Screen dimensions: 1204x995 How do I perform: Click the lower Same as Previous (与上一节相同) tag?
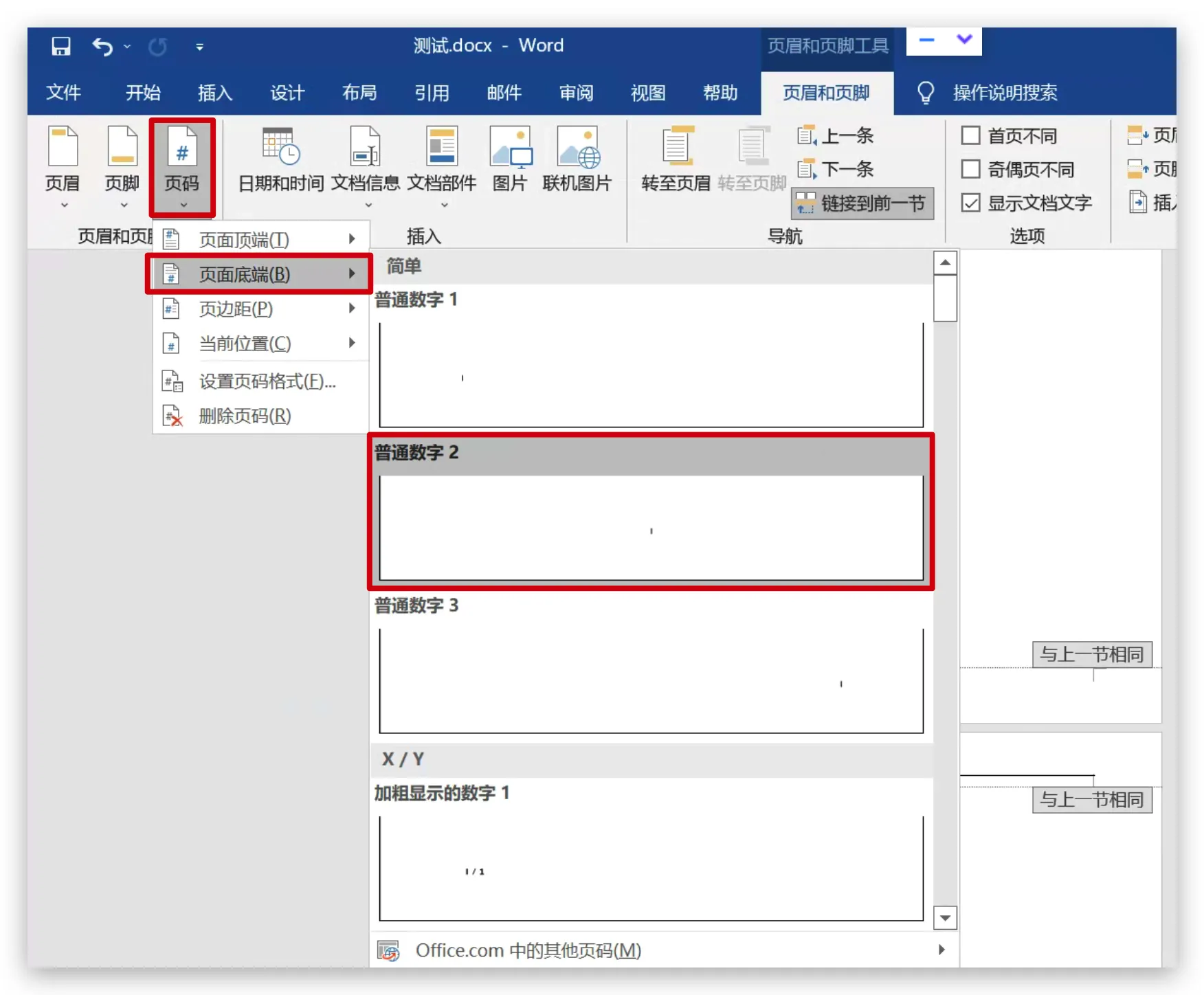point(1092,800)
